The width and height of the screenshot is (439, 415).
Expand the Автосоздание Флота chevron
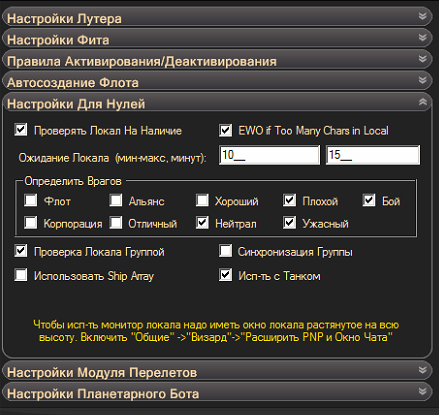(423, 80)
